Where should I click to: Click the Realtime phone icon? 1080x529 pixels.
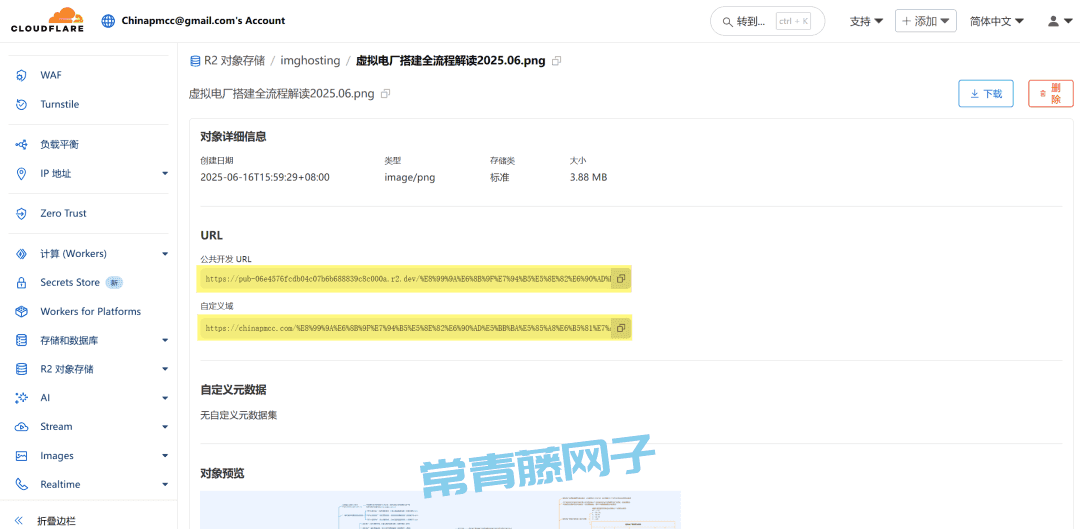21,484
